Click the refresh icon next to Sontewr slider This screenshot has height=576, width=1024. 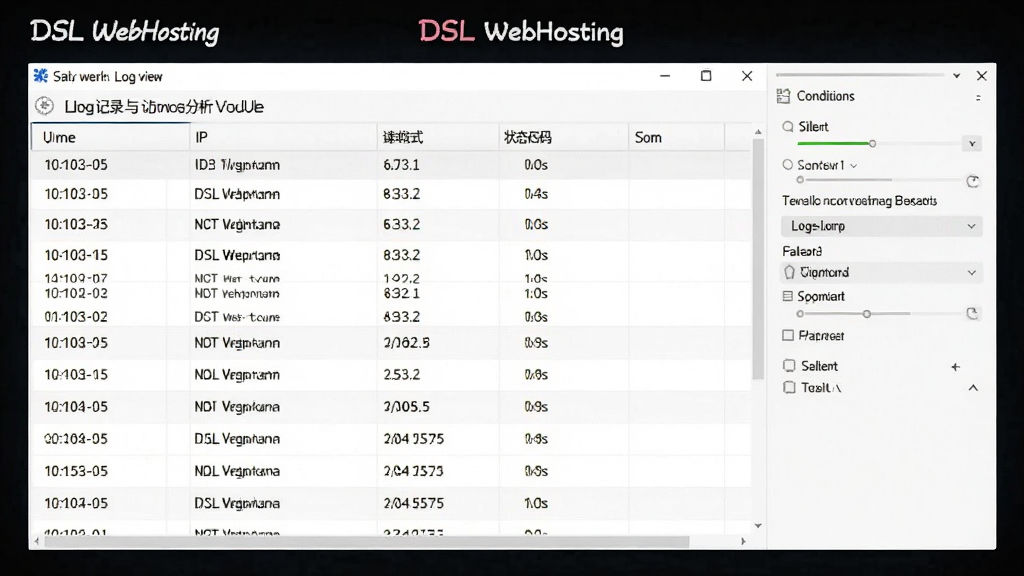972,181
